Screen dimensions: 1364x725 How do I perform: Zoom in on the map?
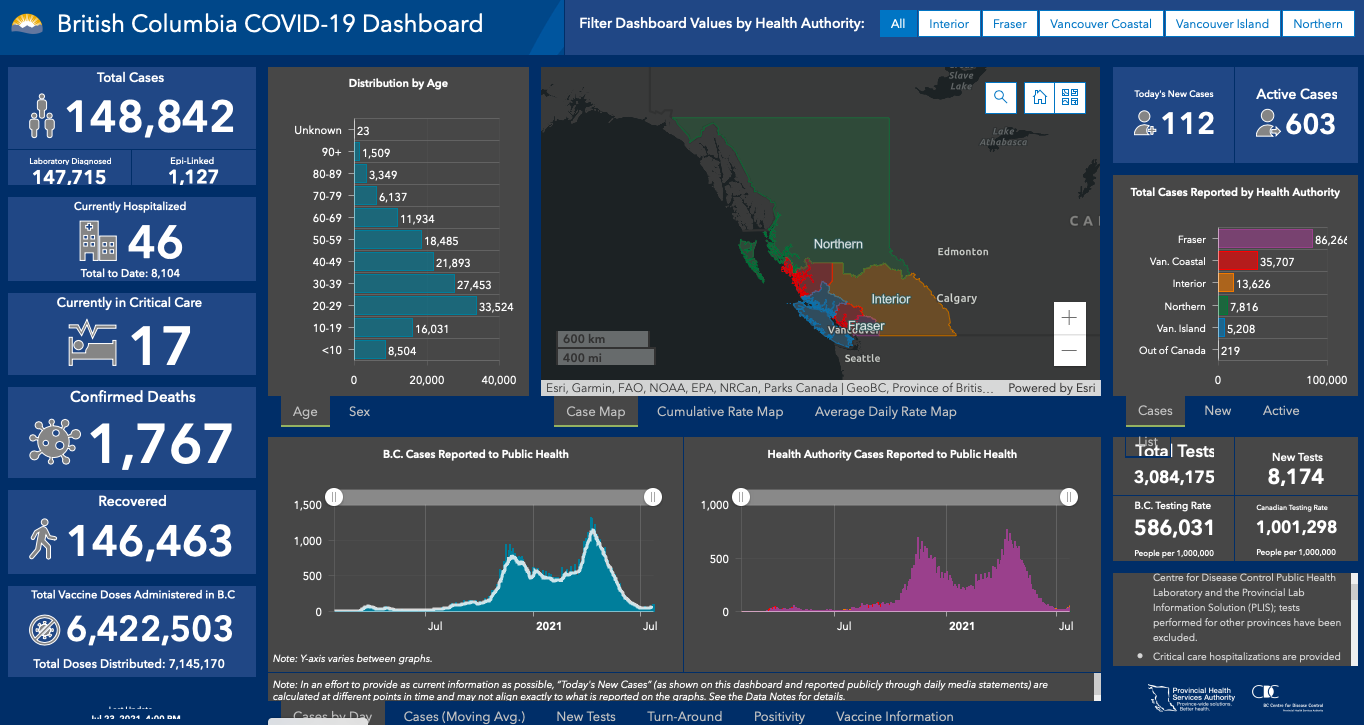point(1069,318)
